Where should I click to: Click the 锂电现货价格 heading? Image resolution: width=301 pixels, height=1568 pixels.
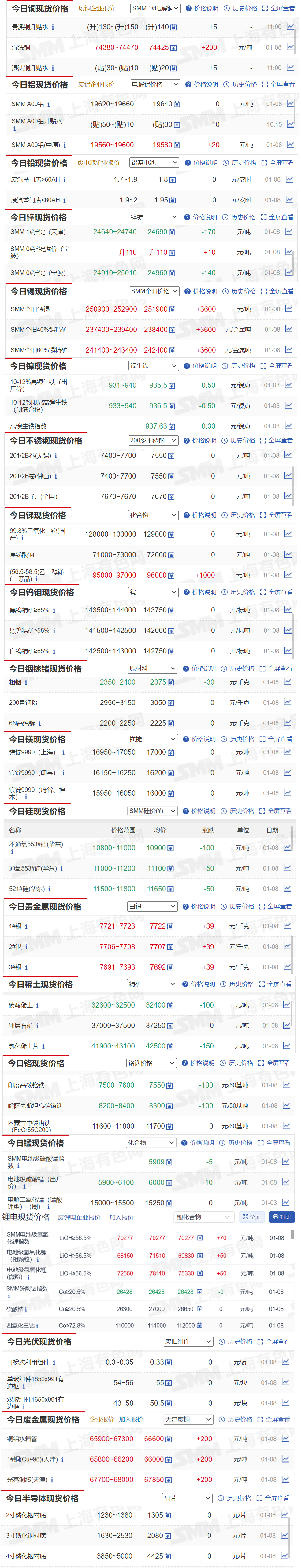[x=26, y=1217]
